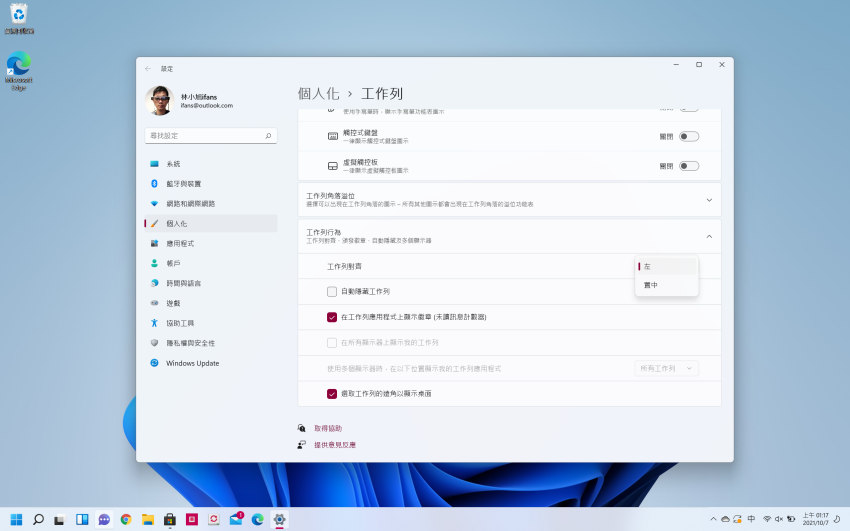Open the Windows Start button
This screenshot has width=850, height=531.
tap(16, 520)
